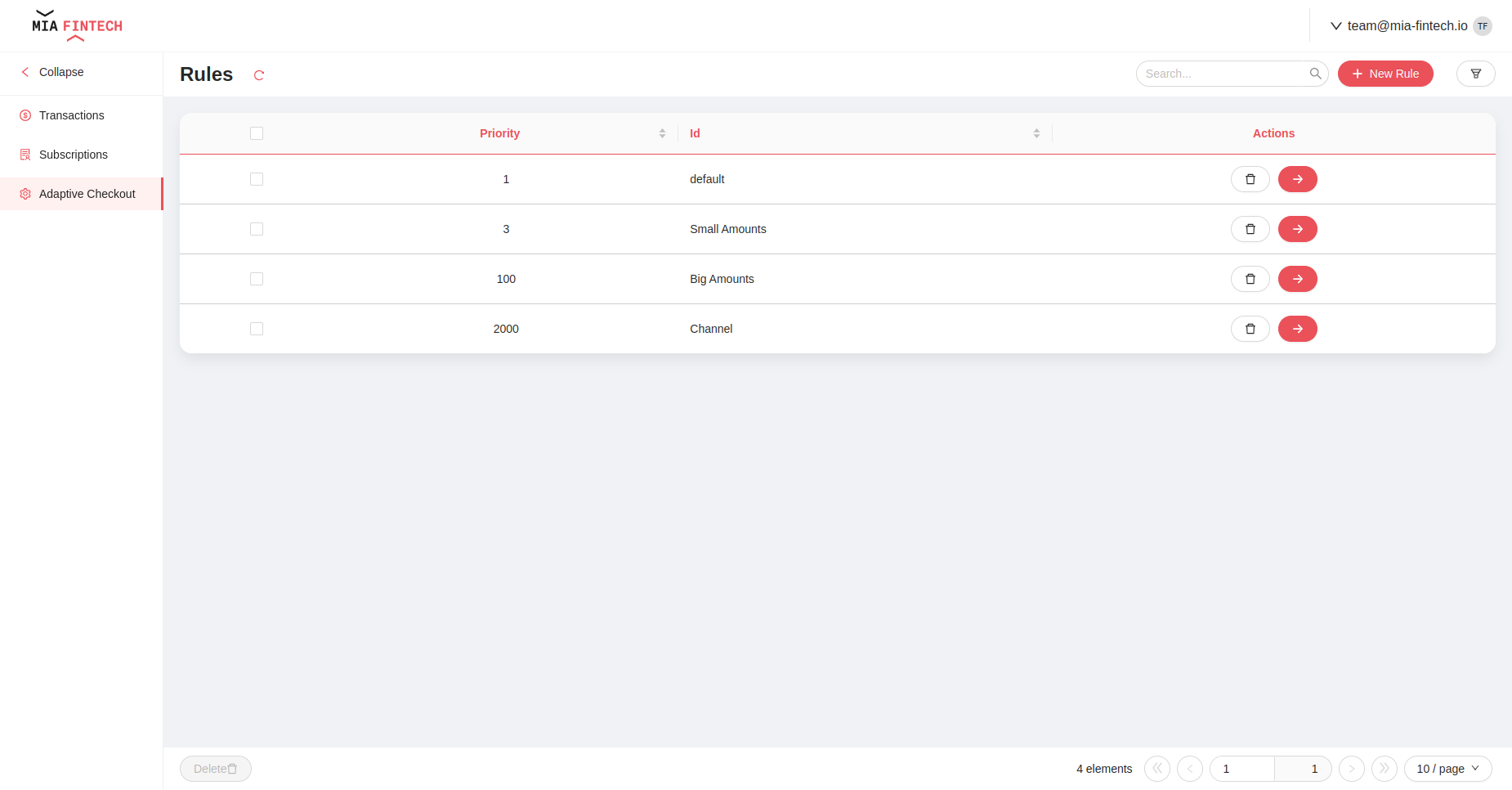The width and height of the screenshot is (1512, 790).
Task: Sort the Priority column
Action: coord(662,132)
